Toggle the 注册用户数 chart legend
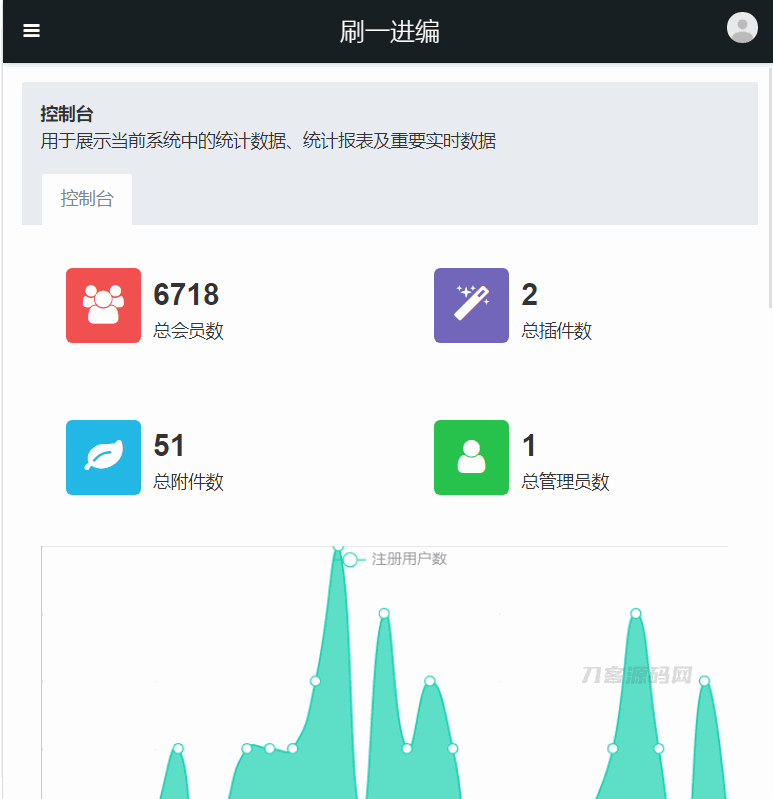 click(396, 559)
